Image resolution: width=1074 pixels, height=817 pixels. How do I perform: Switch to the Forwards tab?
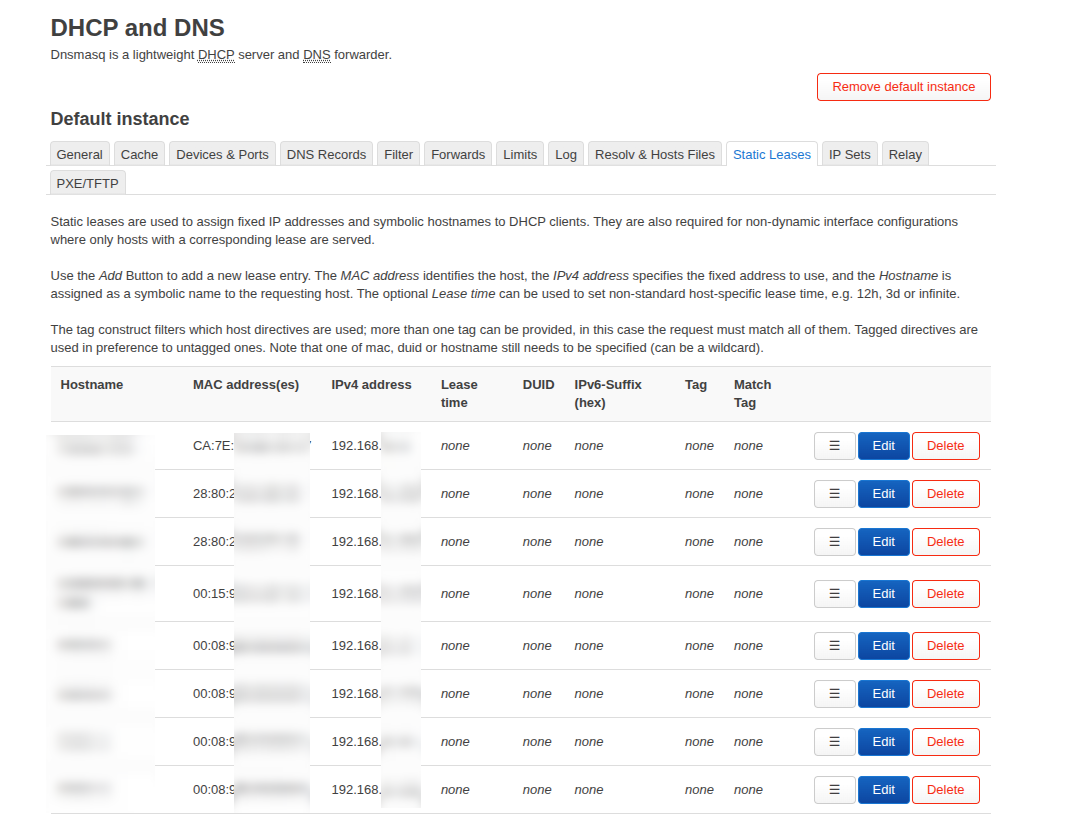(x=457, y=154)
